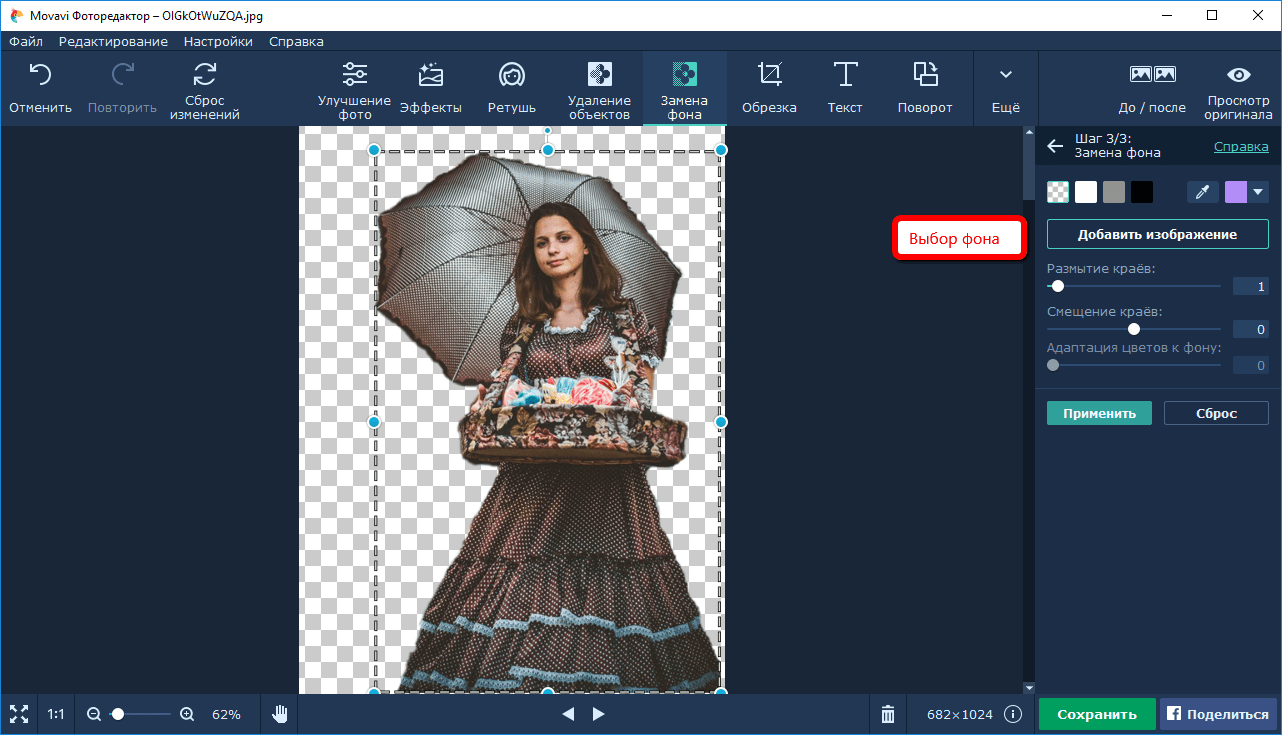Open the purple color picker dropdown arrow

click(x=1258, y=192)
